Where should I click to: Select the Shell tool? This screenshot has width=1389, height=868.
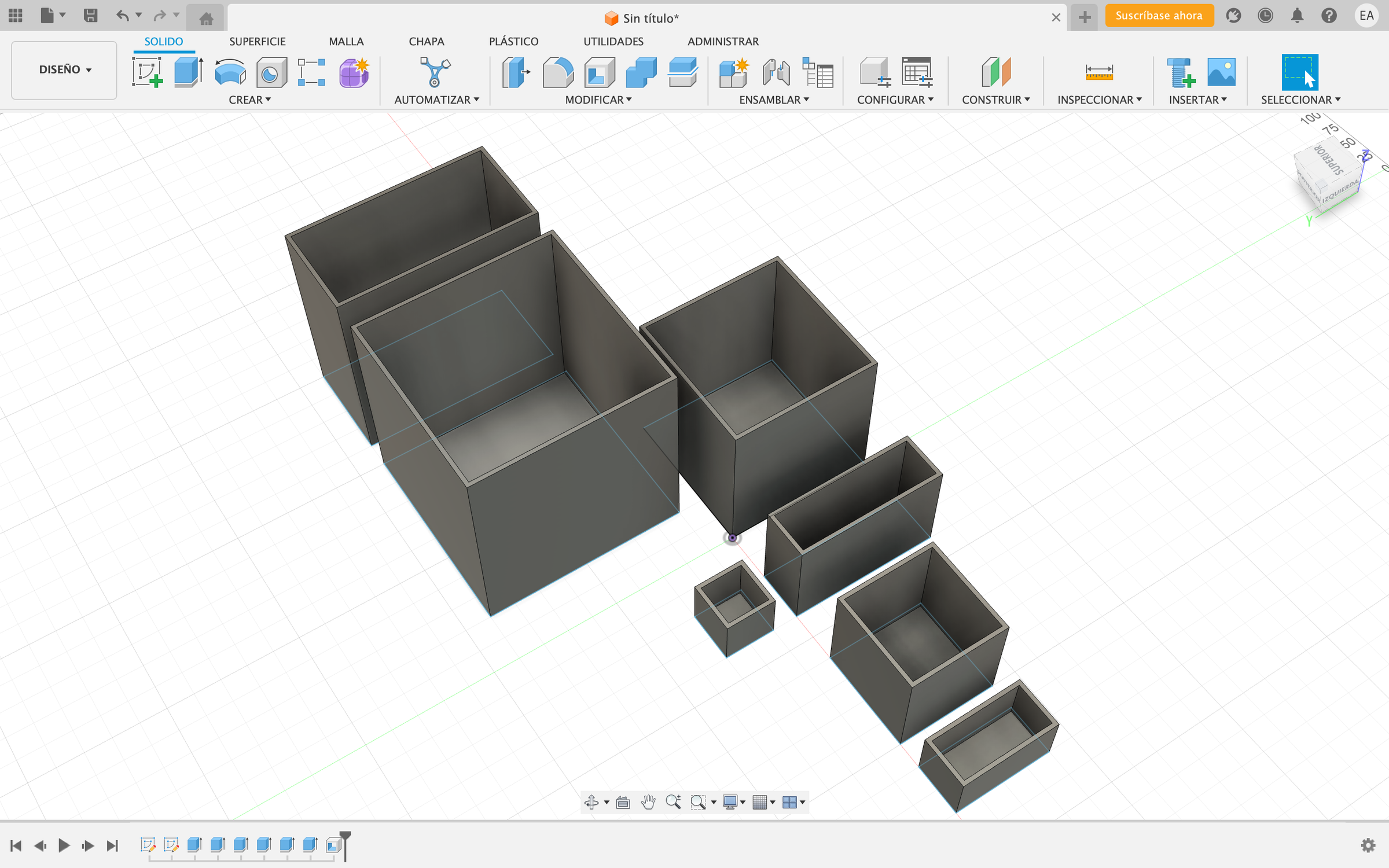coord(599,72)
